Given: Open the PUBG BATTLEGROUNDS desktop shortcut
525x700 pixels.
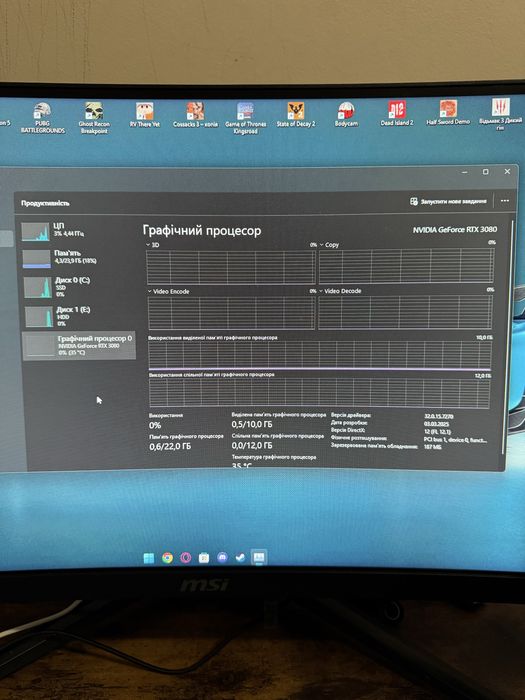Looking at the screenshot, I should pos(42,118).
